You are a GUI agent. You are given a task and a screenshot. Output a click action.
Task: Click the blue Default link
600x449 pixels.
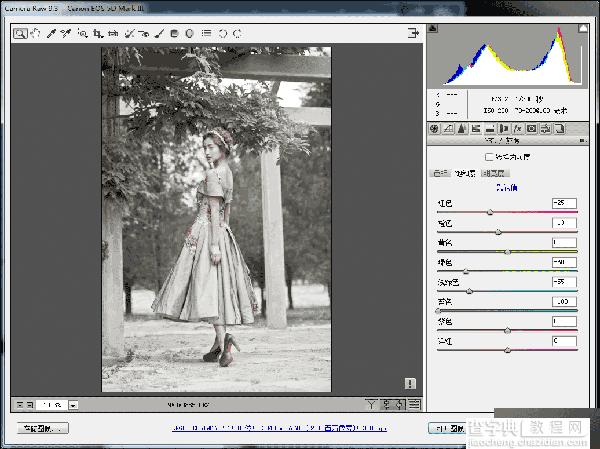(x=507, y=188)
